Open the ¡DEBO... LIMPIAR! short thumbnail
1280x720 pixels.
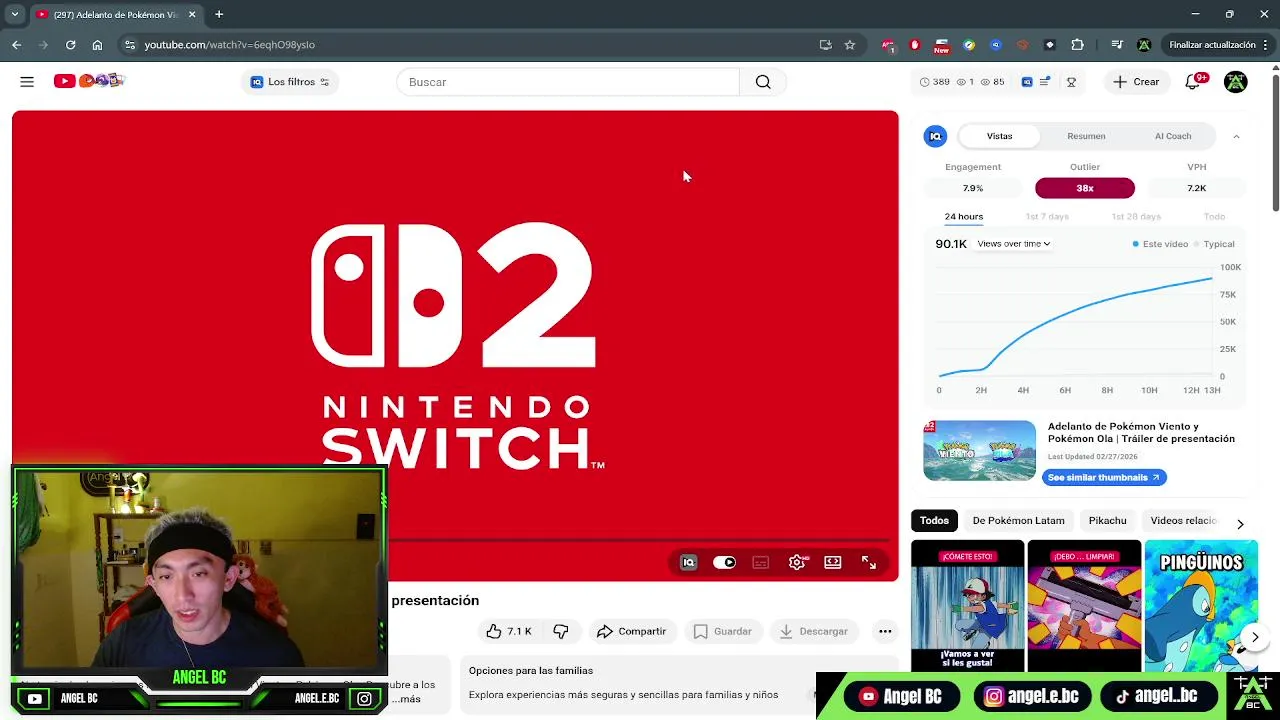(x=1084, y=606)
